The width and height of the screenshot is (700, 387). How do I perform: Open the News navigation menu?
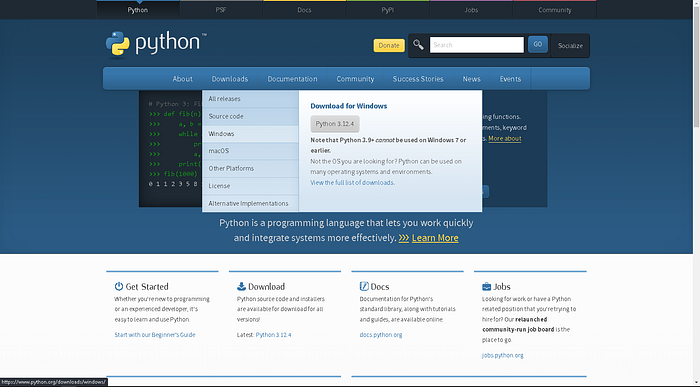[471, 79]
